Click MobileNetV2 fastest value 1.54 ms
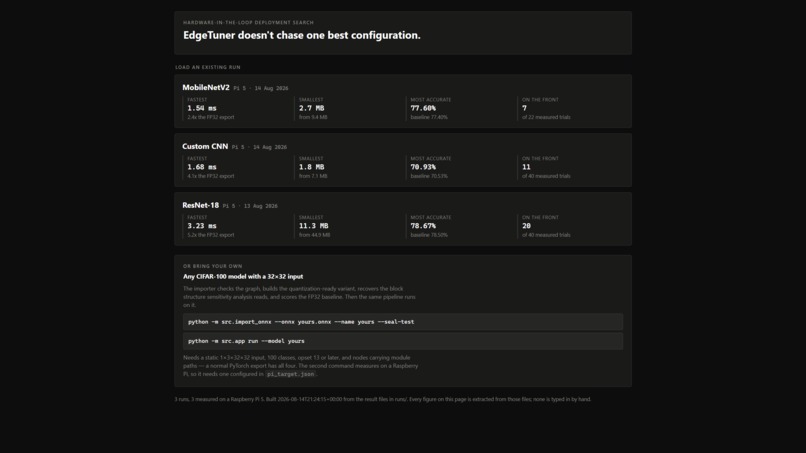The image size is (806, 453). [202, 108]
